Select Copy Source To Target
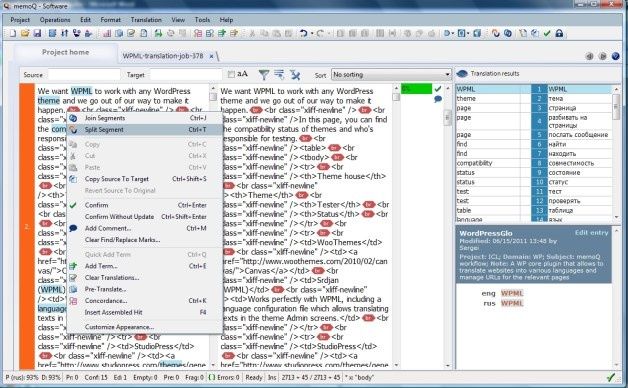 (145, 179)
